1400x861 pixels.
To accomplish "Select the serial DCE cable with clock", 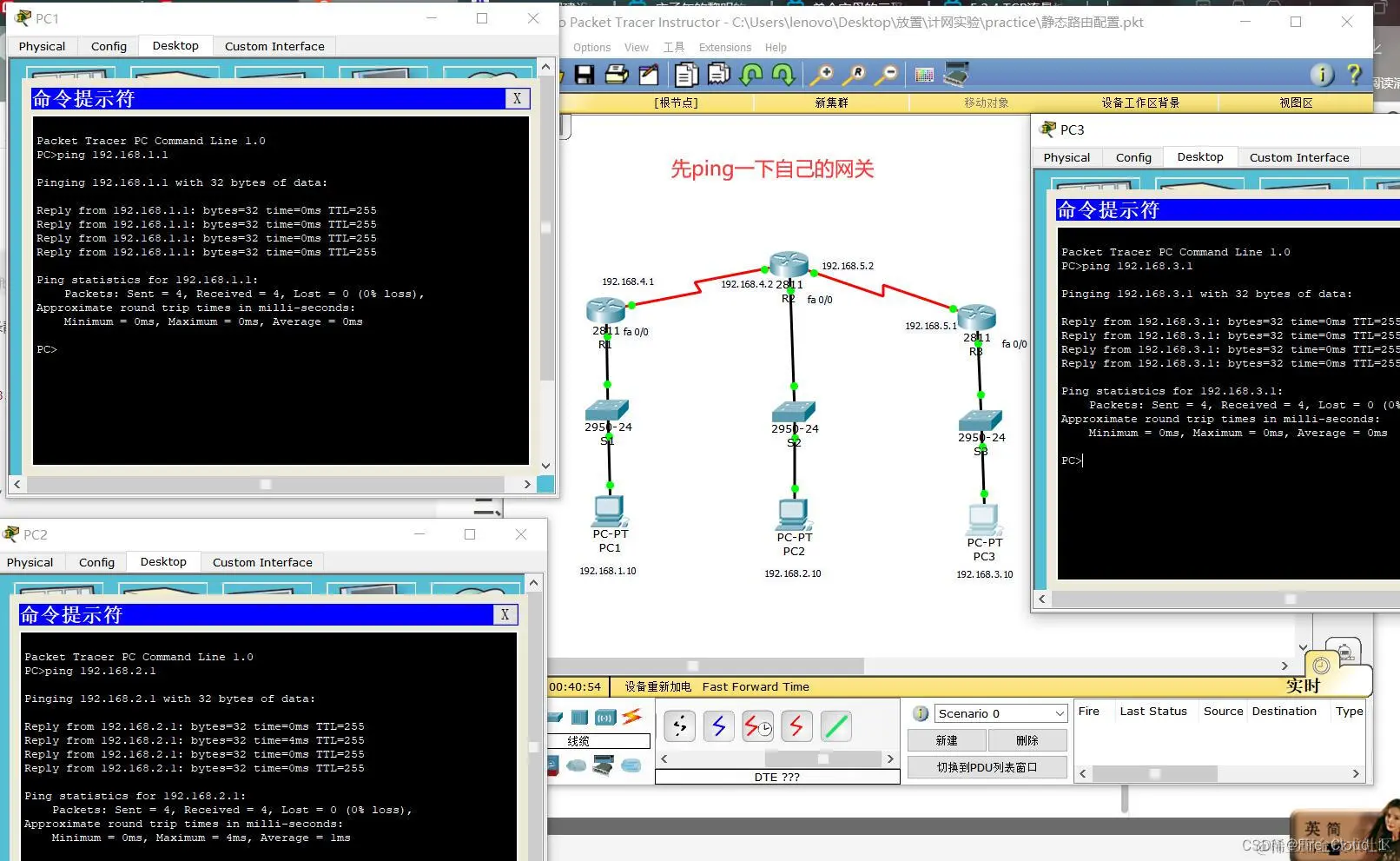I will pos(758,726).
